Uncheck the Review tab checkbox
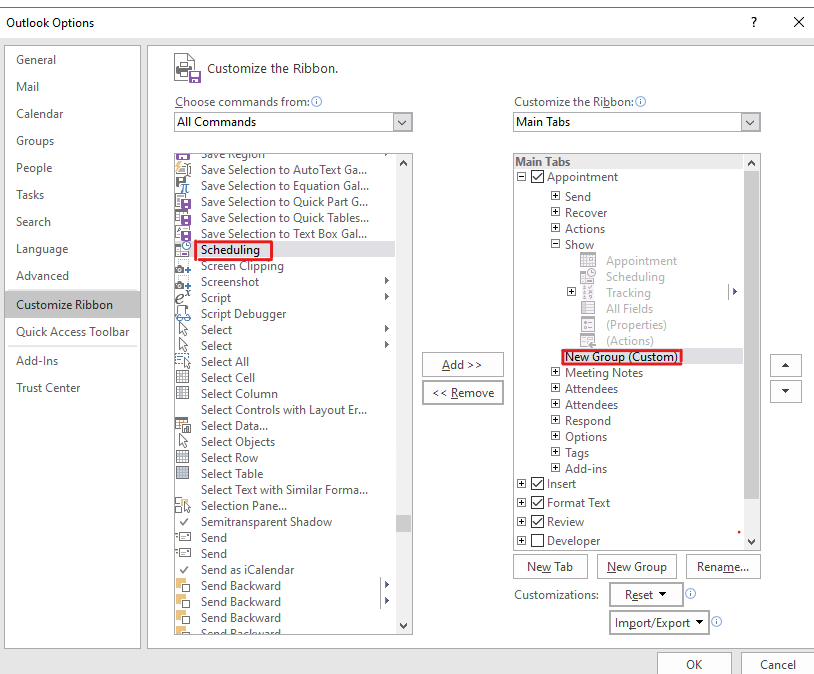The height and width of the screenshot is (674, 814). [x=537, y=522]
